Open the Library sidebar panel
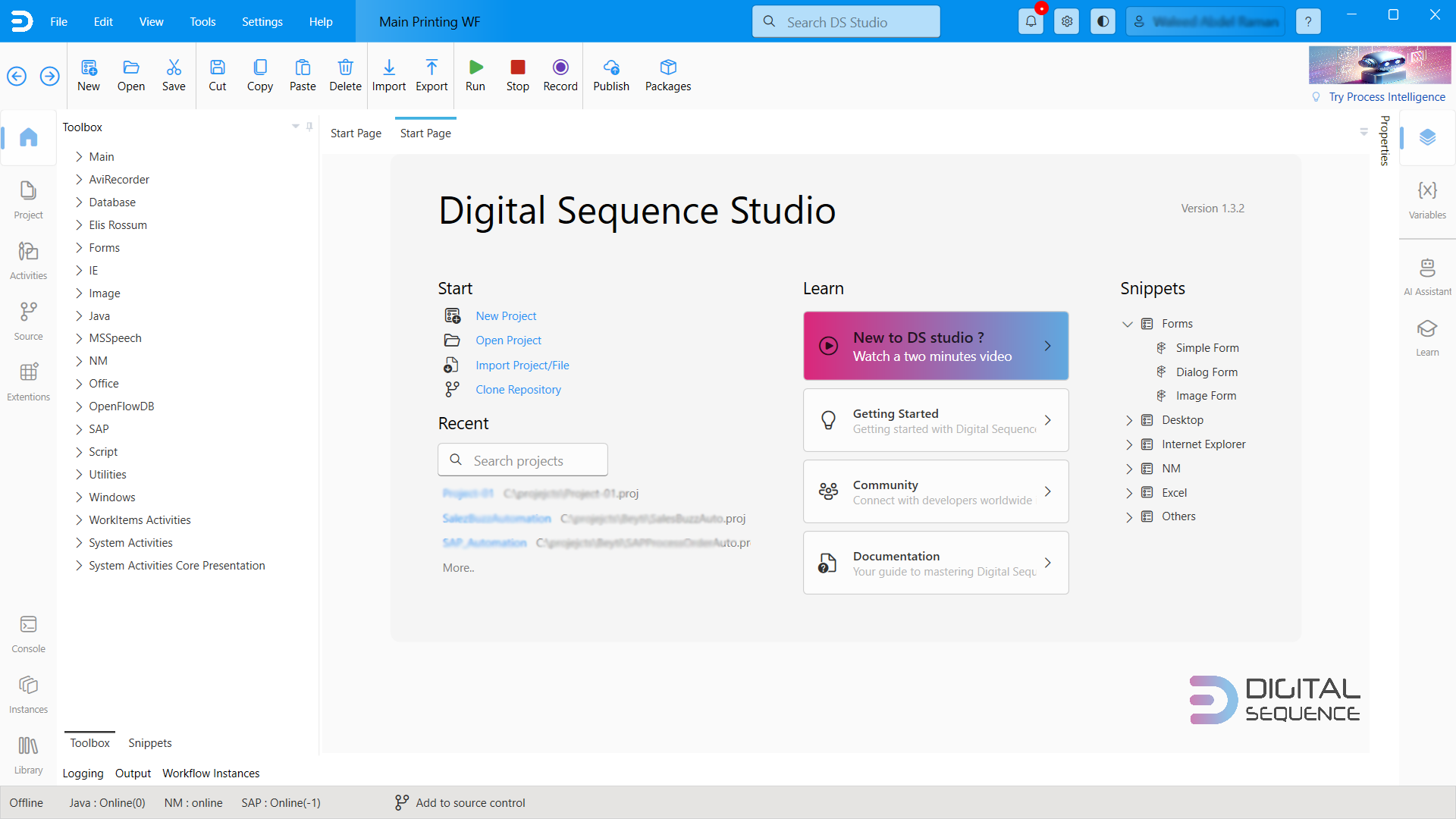This screenshot has width=1456, height=819. 28,755
